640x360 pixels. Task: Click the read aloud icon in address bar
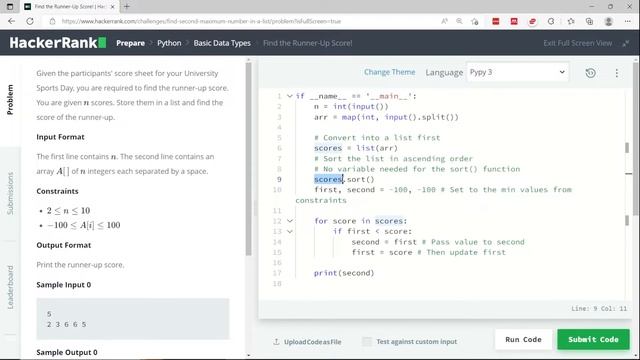[x=444, y=21]
